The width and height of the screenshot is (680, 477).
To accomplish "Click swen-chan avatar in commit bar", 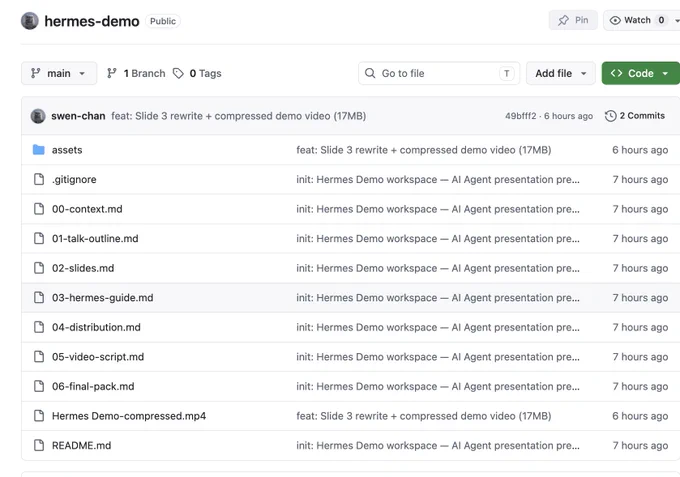I will pos(38,116).
